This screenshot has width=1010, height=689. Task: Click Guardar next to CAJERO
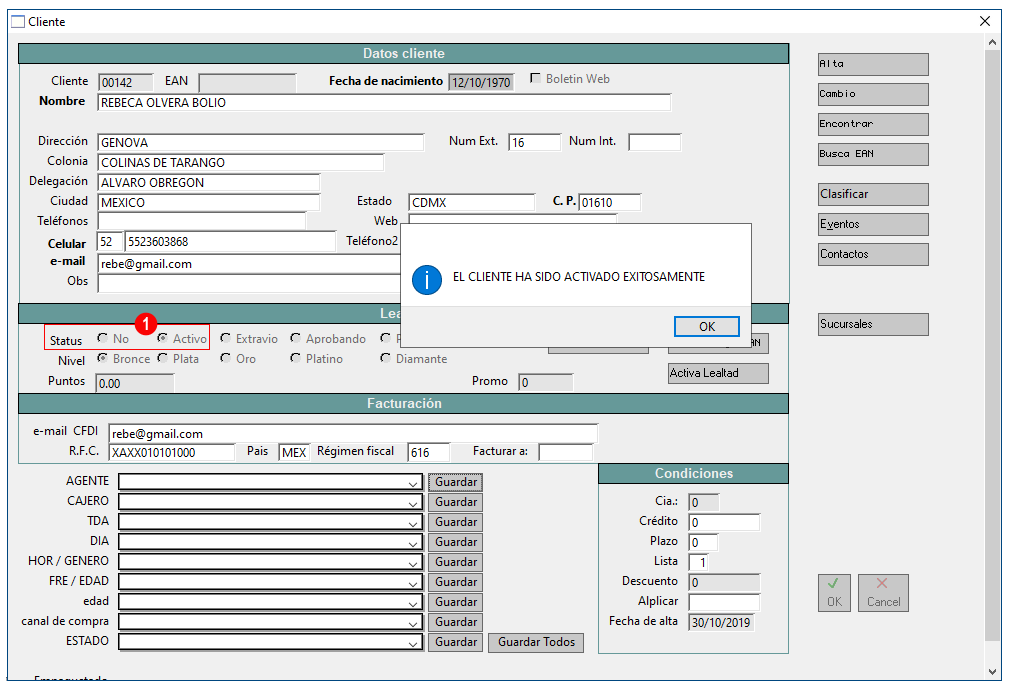[455, 502]
